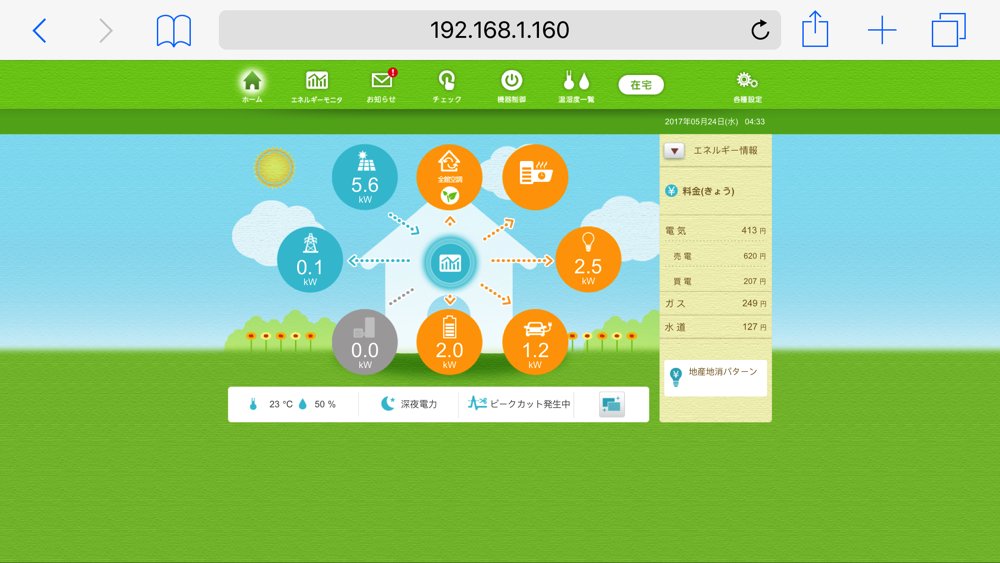Select the 水道 127 円 row
1000x563 pixels.
[x=716, y=327]
